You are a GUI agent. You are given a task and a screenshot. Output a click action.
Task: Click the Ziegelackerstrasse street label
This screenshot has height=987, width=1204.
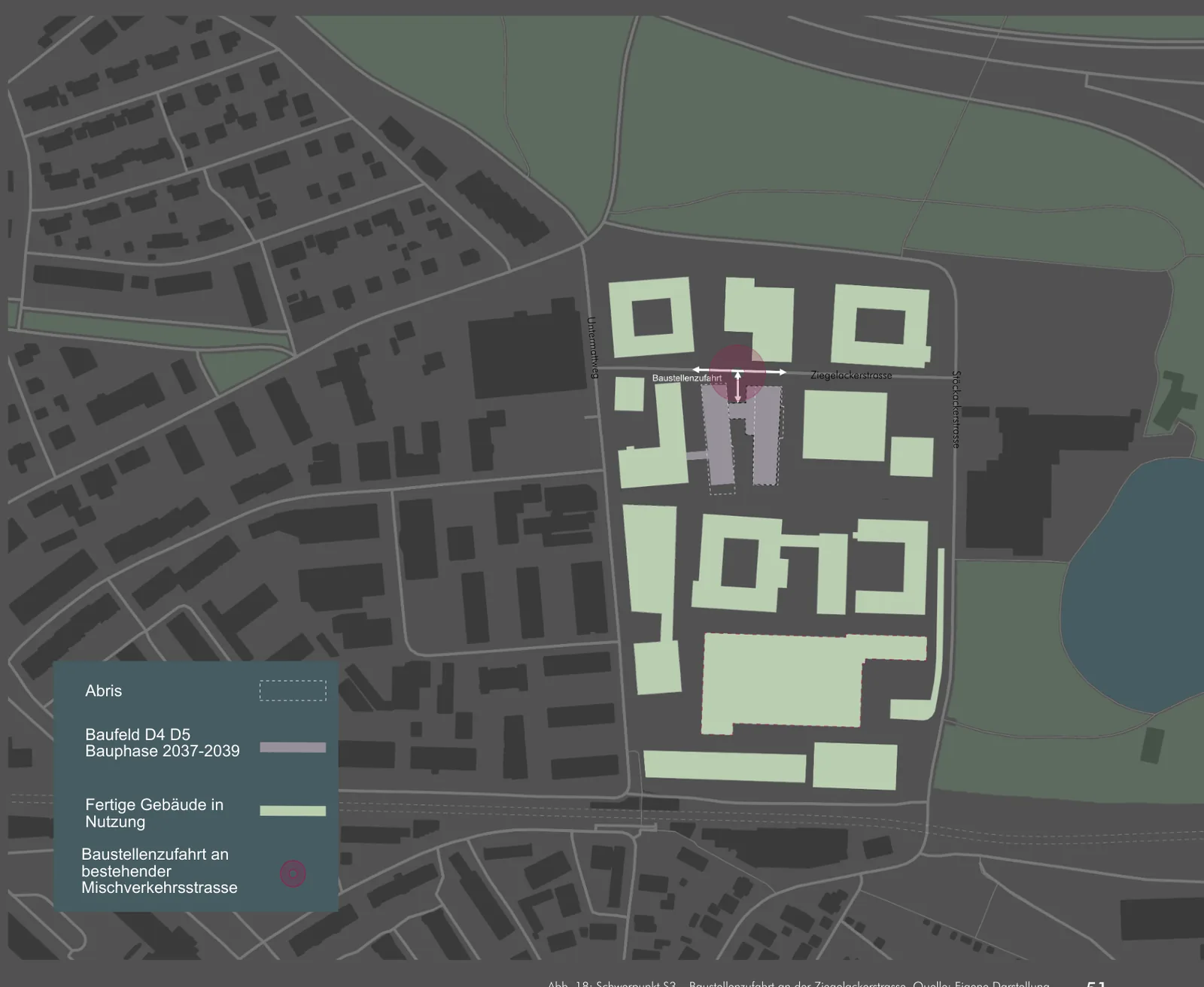[x=851, y=375]
